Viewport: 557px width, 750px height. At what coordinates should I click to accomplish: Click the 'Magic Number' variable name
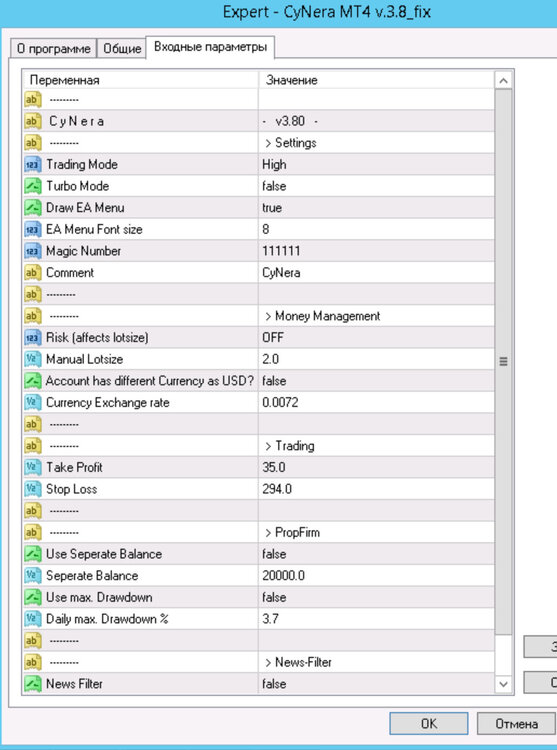pos(83,251)
